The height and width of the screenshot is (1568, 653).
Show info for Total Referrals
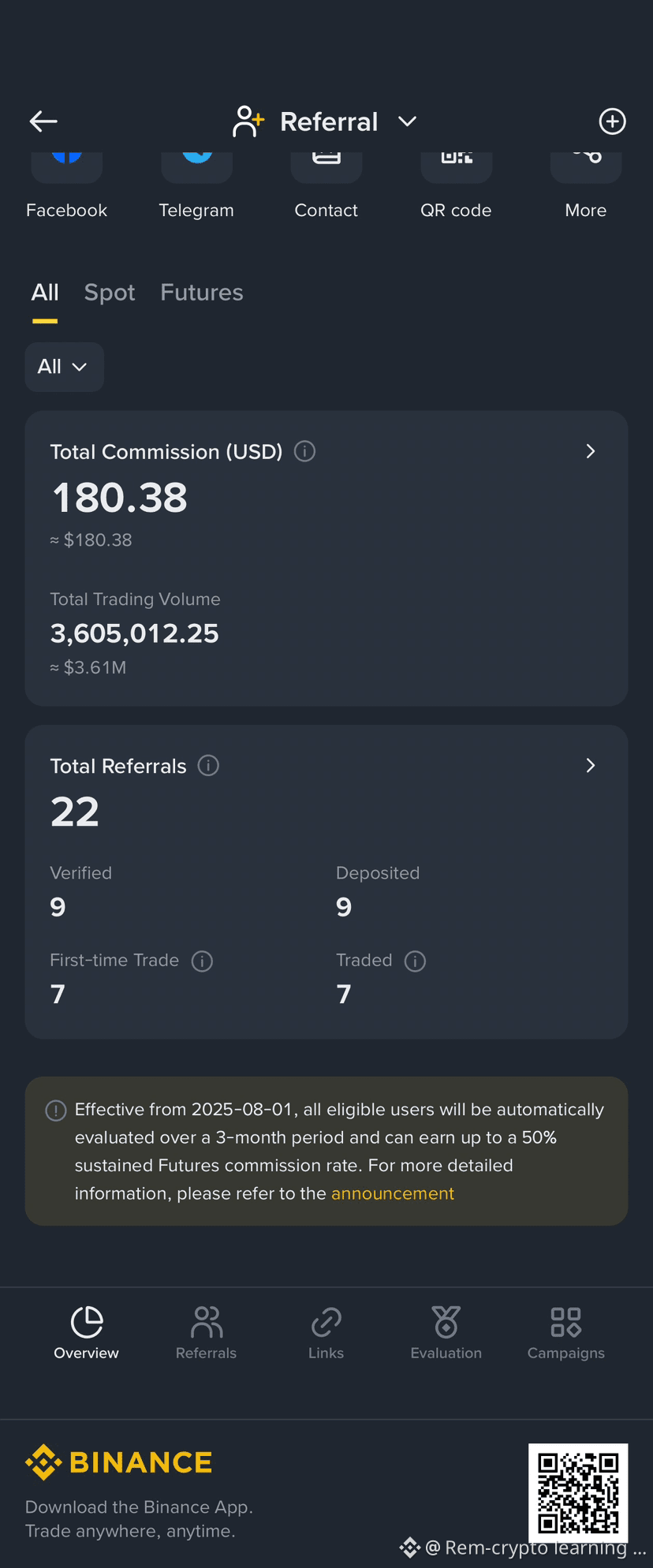click(x=208, y=765)
